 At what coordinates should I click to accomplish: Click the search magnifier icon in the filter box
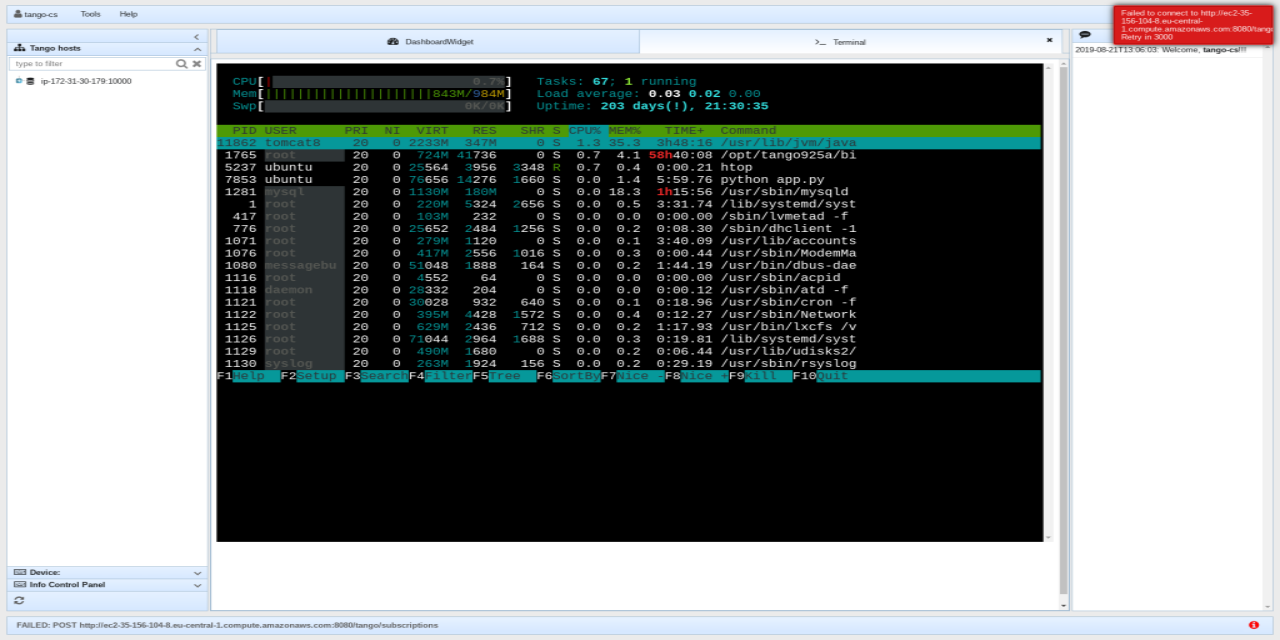click(181, 64)
